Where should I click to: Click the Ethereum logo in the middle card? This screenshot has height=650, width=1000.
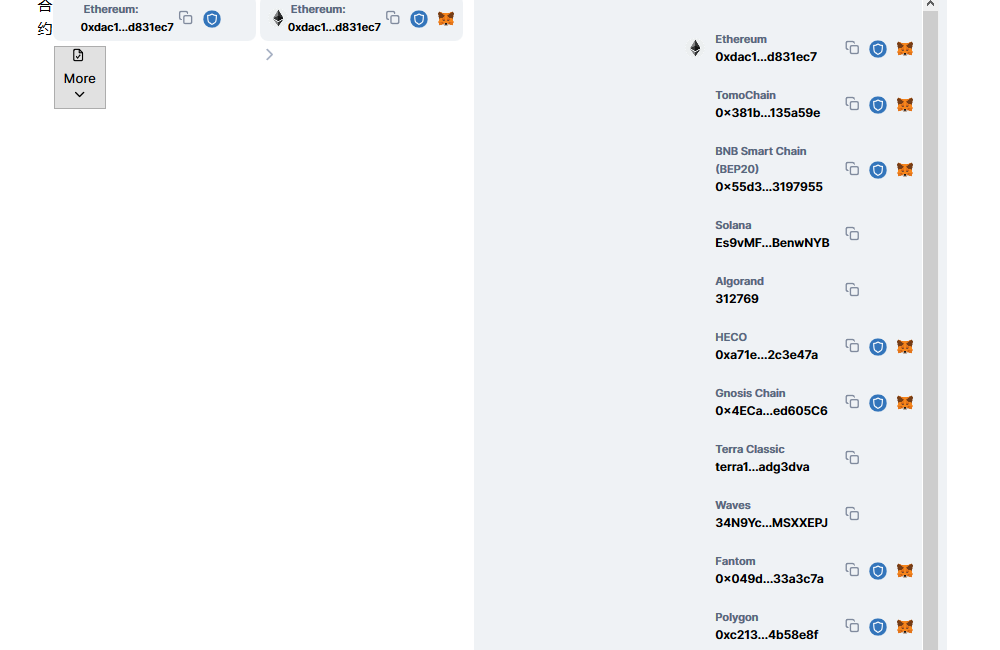point(278,18)
